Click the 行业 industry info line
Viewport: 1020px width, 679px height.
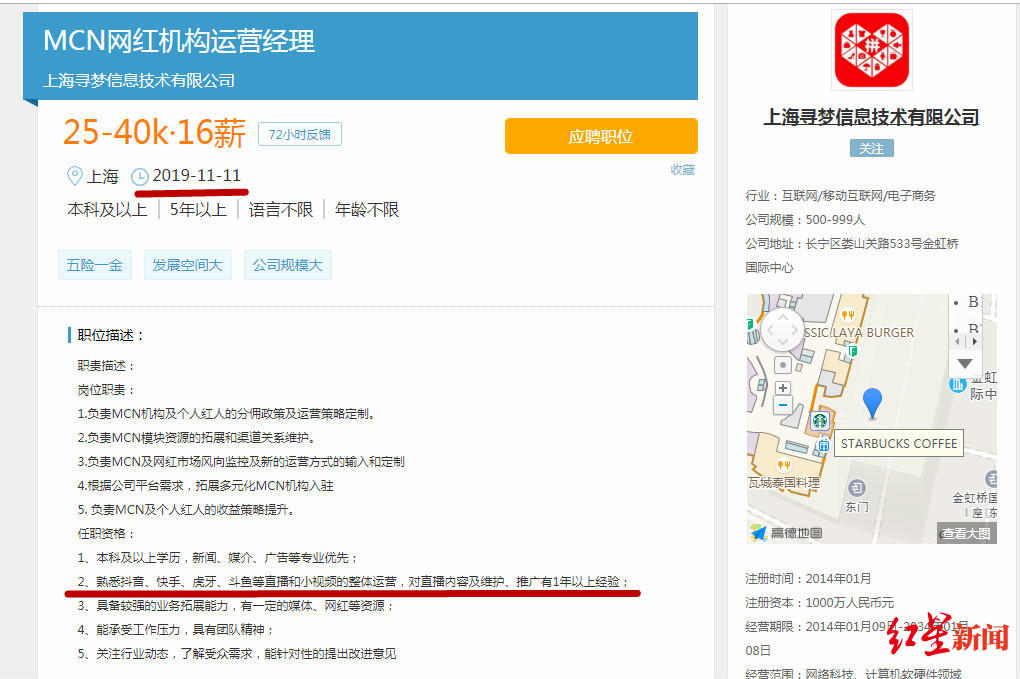pyautogui.click(x=840, y=196)
